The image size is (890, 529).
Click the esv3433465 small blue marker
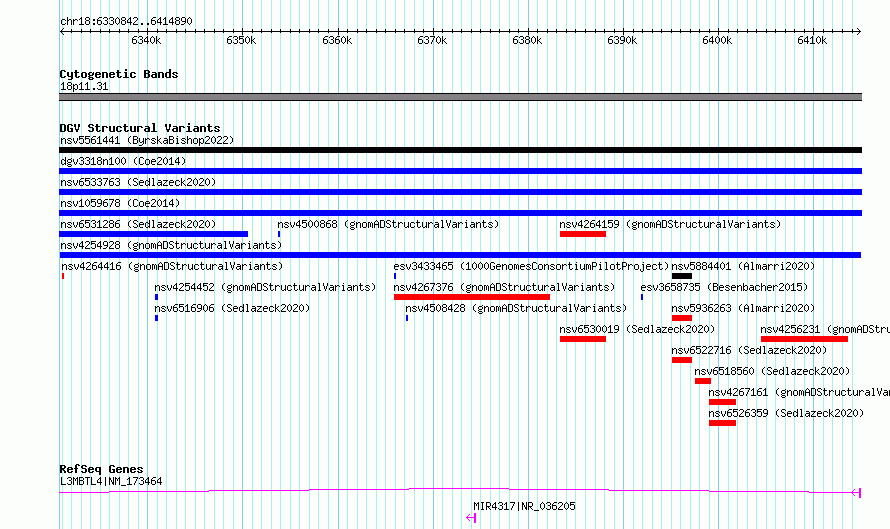(395, 276)
